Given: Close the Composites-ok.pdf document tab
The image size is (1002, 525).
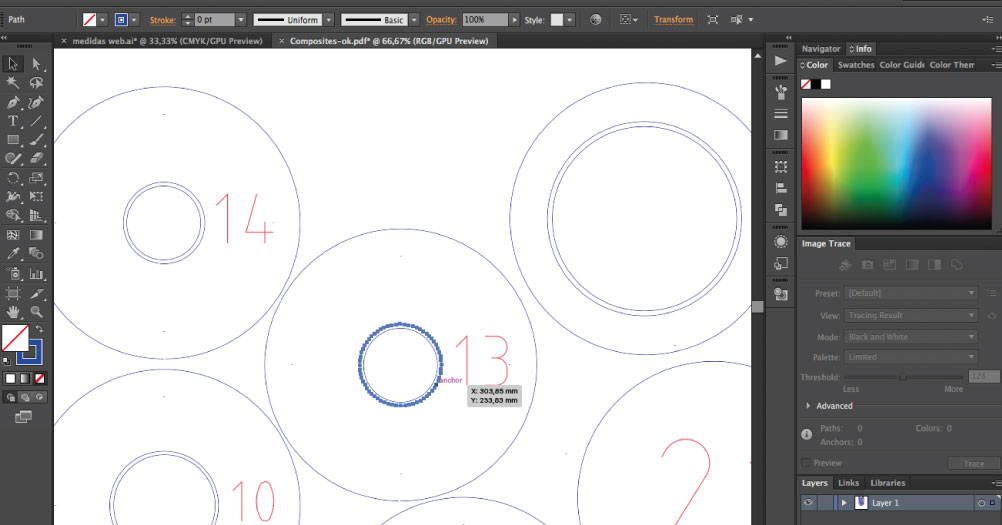Looking at the screenshot, I should coord(282,41).
